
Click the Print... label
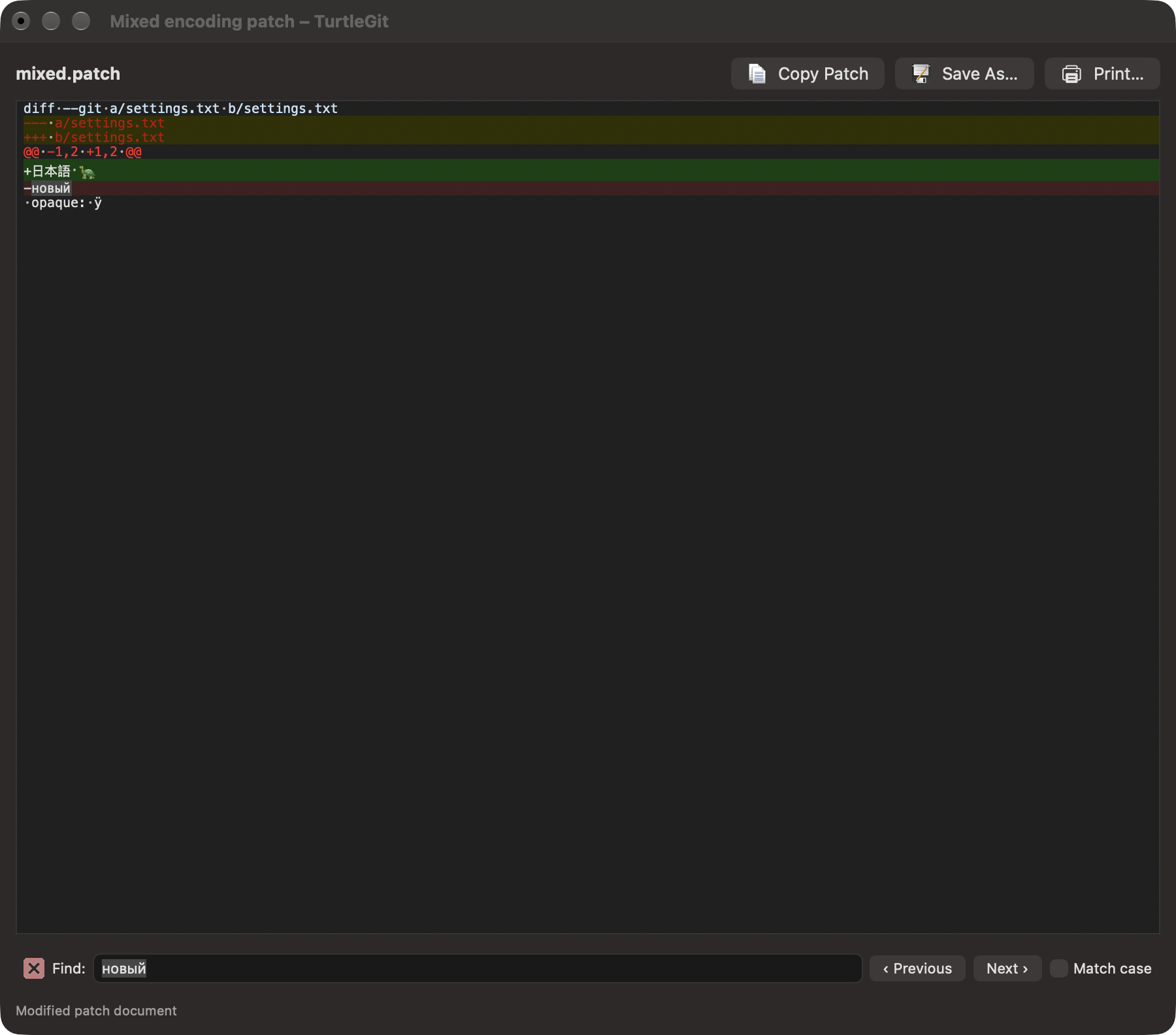click(x=1119, y=74)
